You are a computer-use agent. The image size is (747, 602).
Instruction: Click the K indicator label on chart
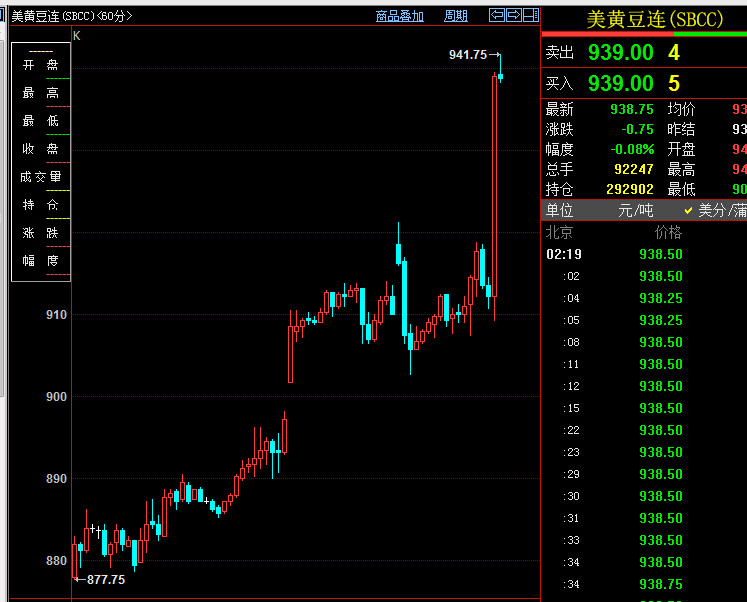tap(77, 36)
